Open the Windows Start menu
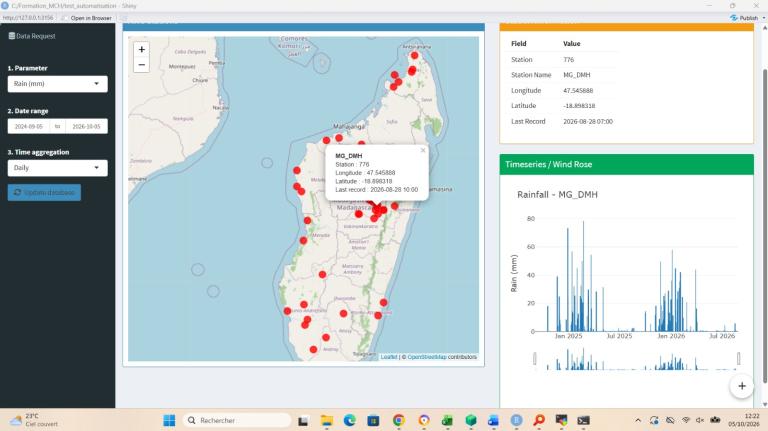768x431 pixels. pos(169,420)
